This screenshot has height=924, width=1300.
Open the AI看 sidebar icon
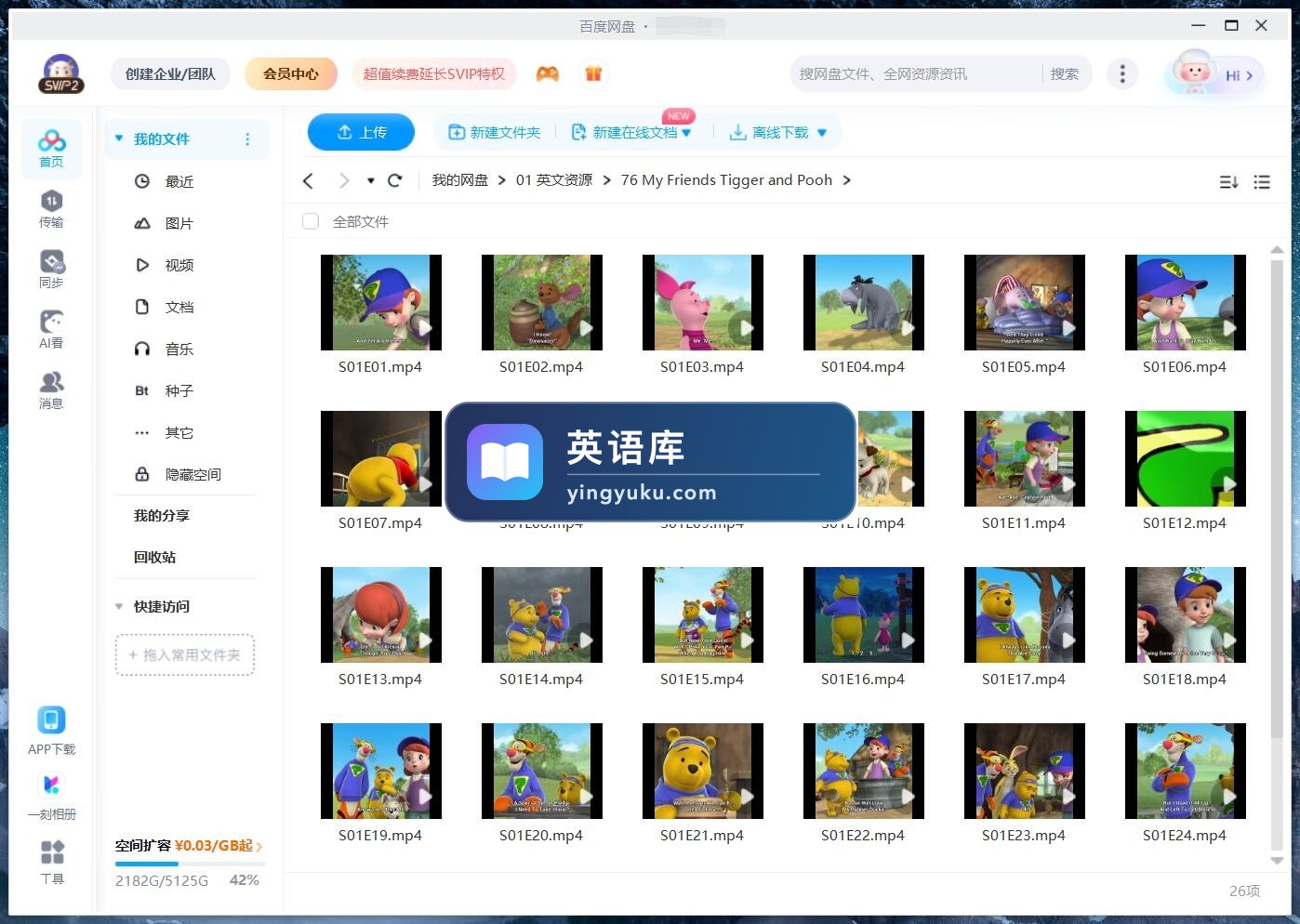click(51, 330)
